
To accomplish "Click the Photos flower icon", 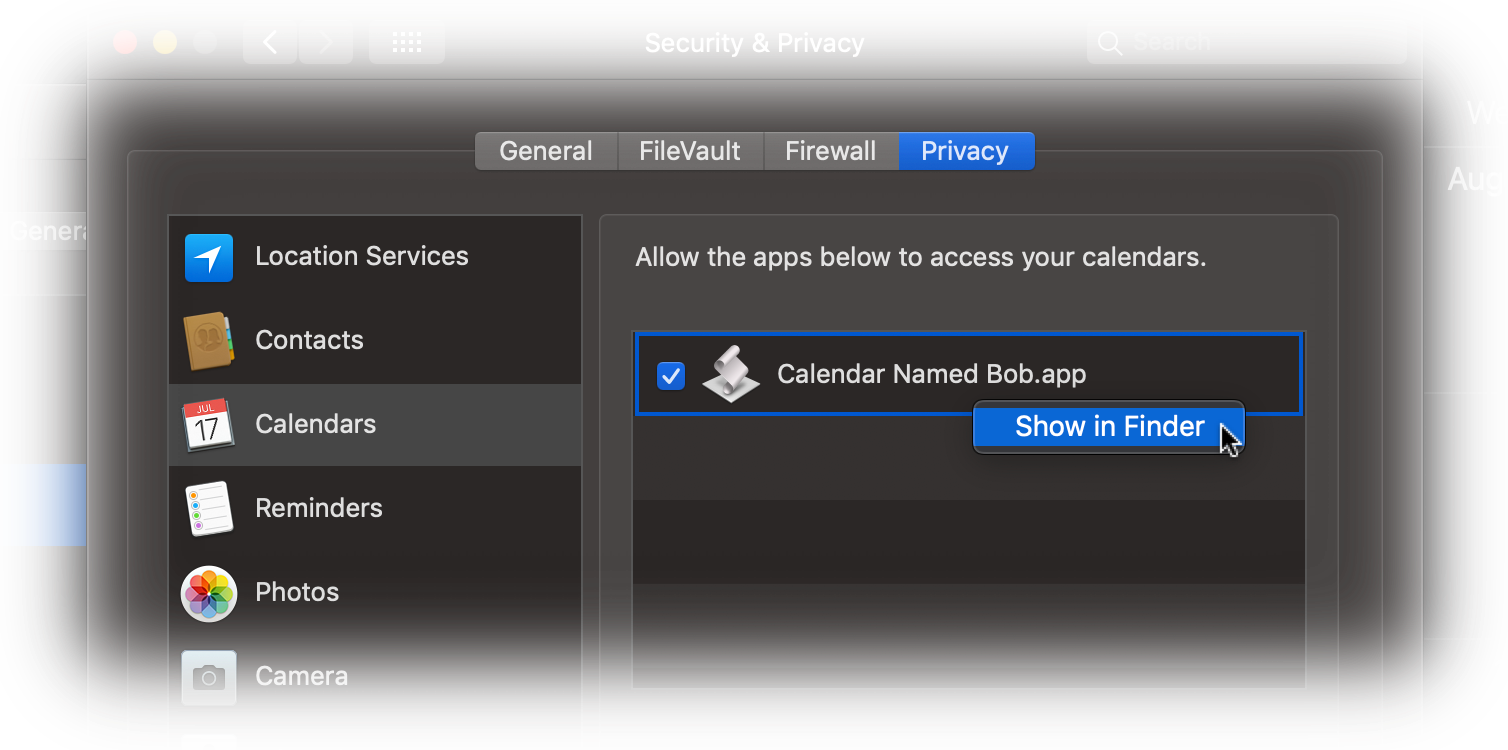I will click(x=208, y=592).
